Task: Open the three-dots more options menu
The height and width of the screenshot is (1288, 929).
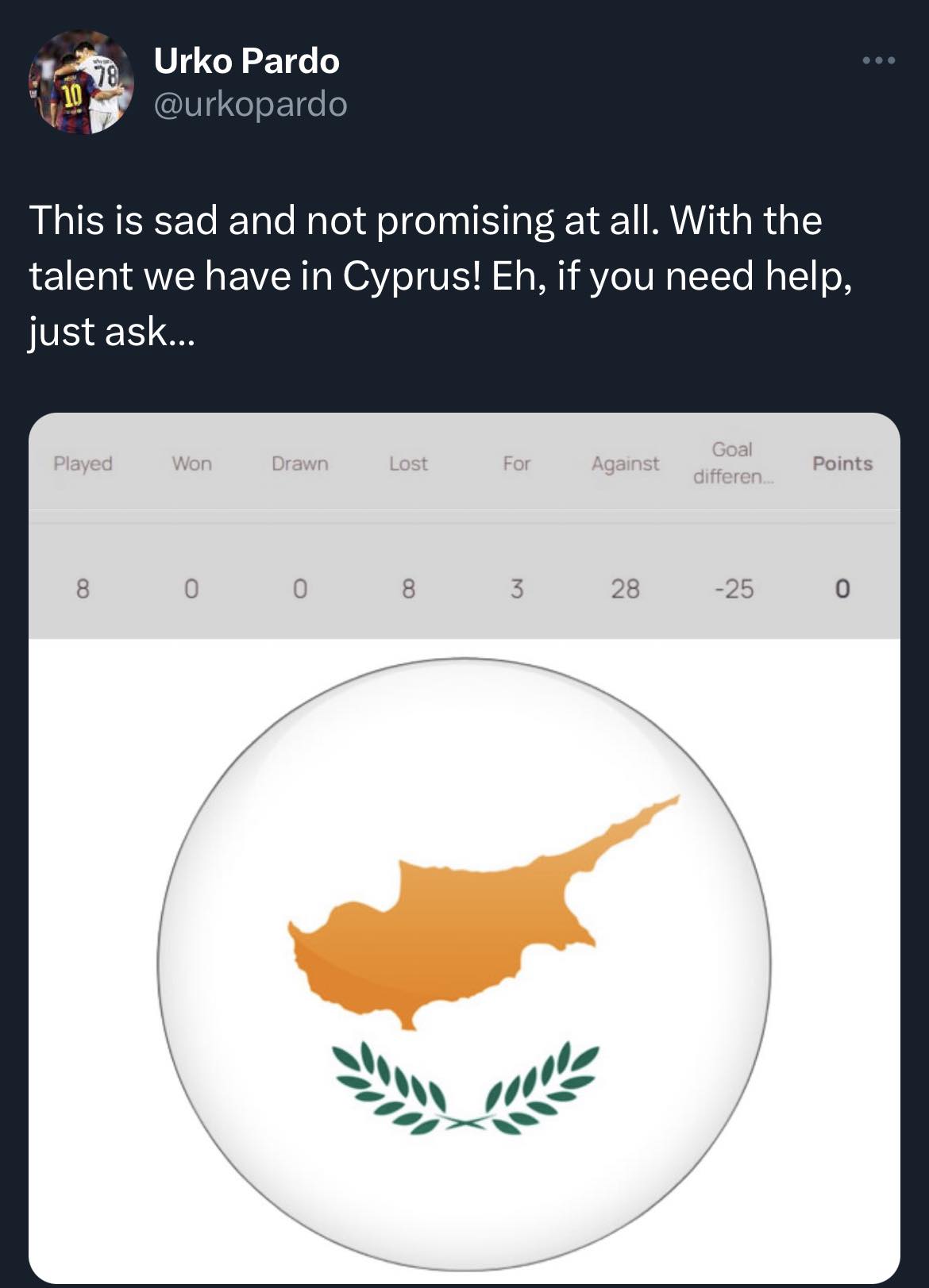Action: 880,60
